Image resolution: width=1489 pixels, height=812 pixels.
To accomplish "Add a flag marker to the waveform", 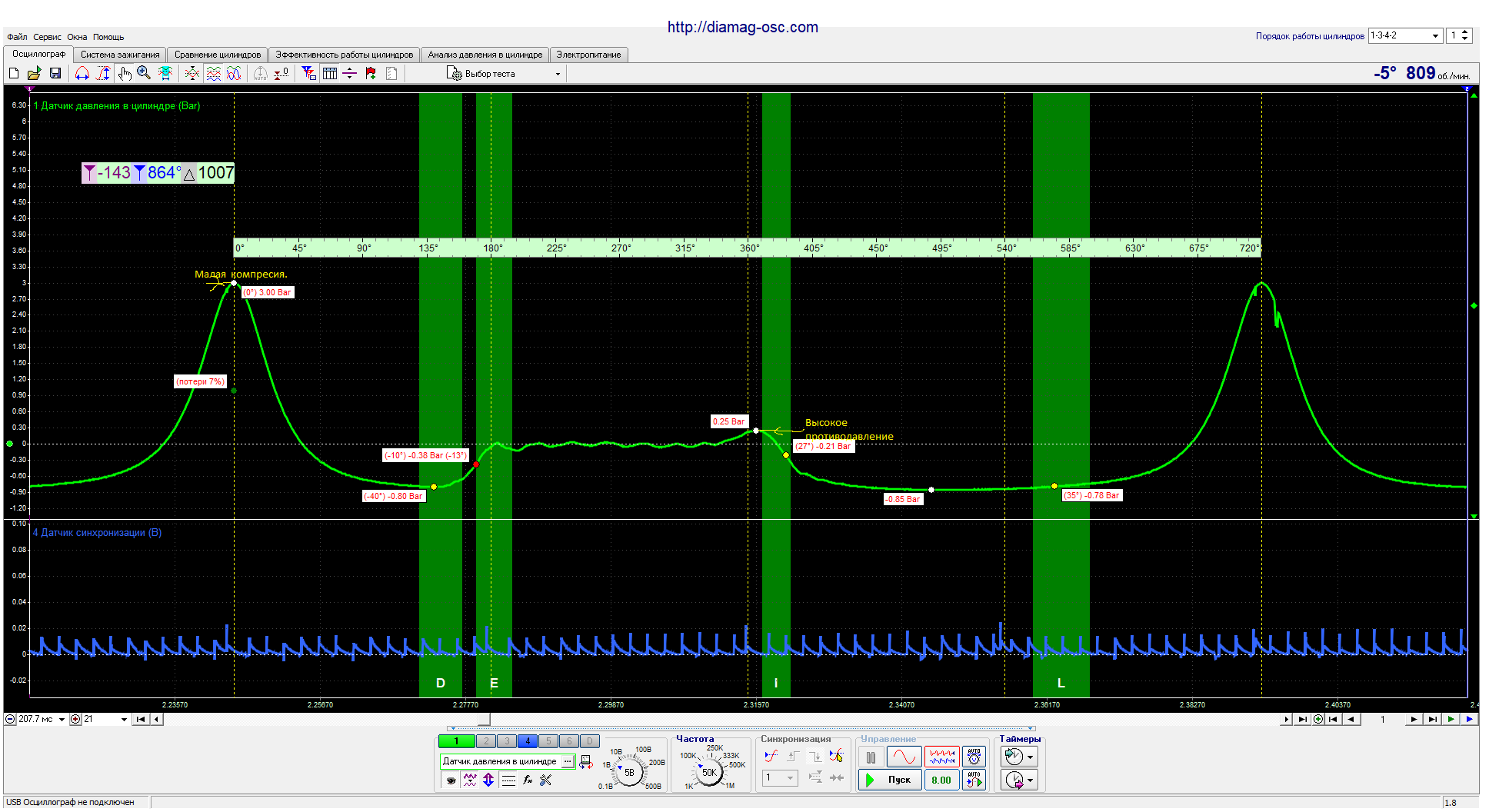I will click(x=371, y=73).
